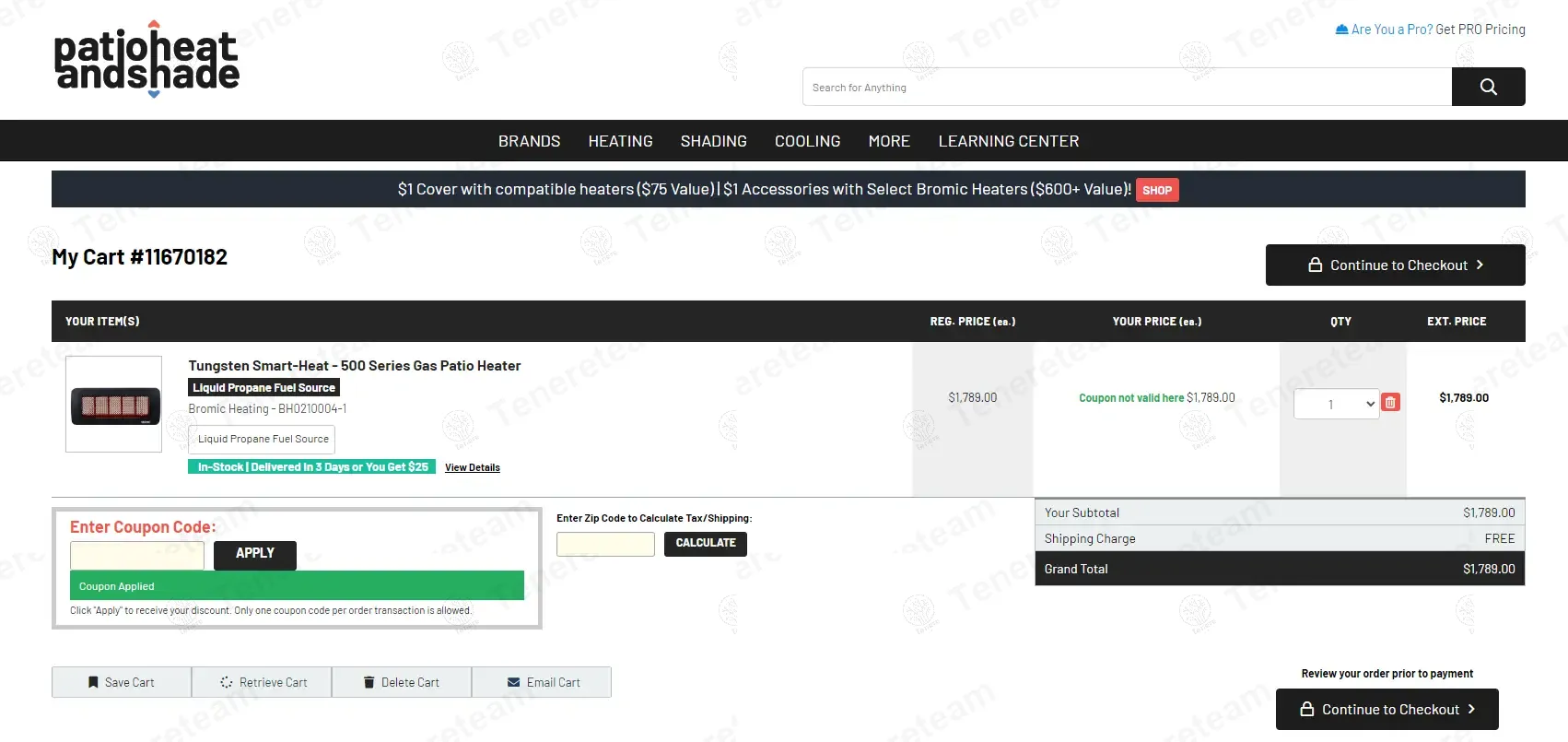Click the Patio Heat and Shade logo
This screenshot has width=1568, height=742.
[x=147, y=61]
